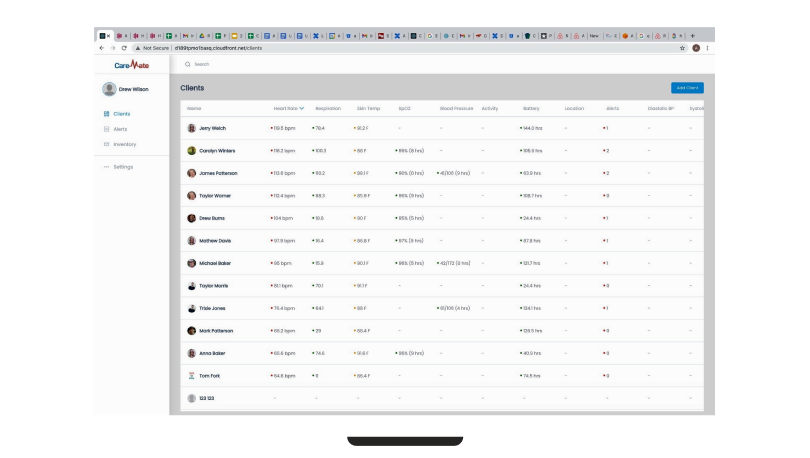Click the Battery column header
This screenshot has height=458, width=810.
531,108
